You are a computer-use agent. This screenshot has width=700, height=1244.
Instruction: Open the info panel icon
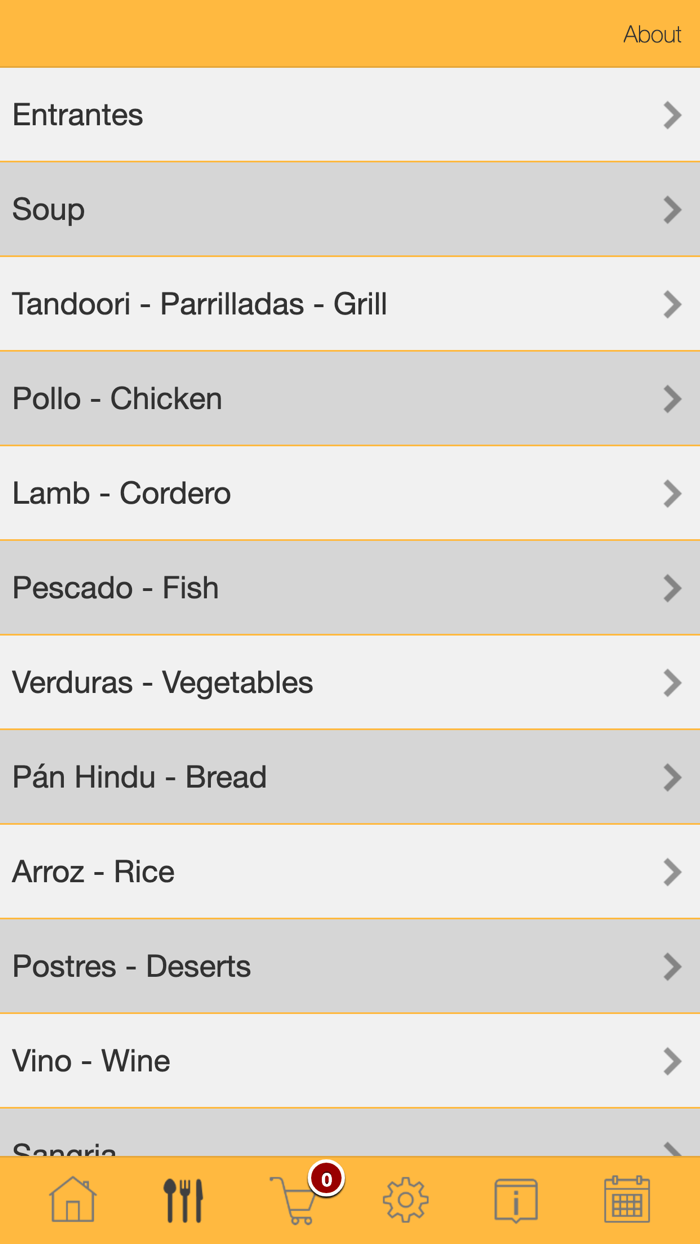pyautogui.click(x=515, y=1199)
